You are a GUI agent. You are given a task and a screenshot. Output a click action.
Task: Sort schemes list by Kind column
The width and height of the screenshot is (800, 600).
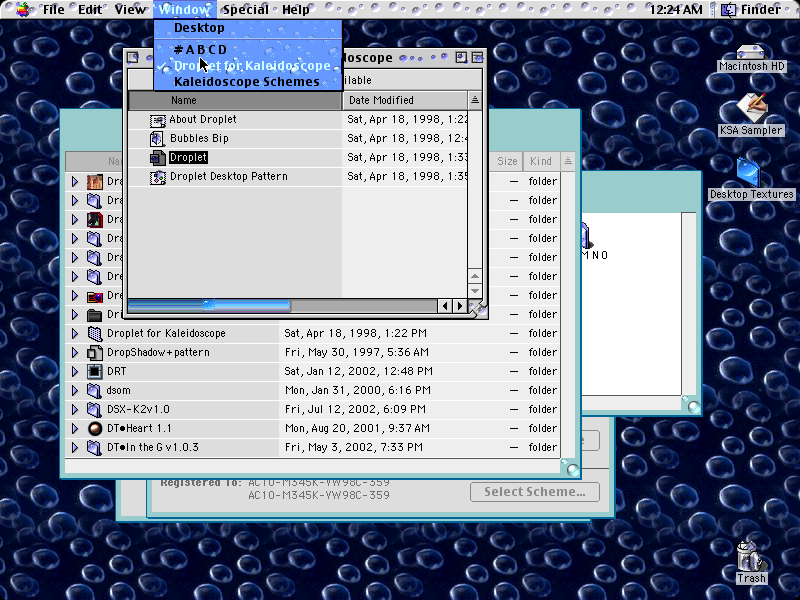[540, 161]
